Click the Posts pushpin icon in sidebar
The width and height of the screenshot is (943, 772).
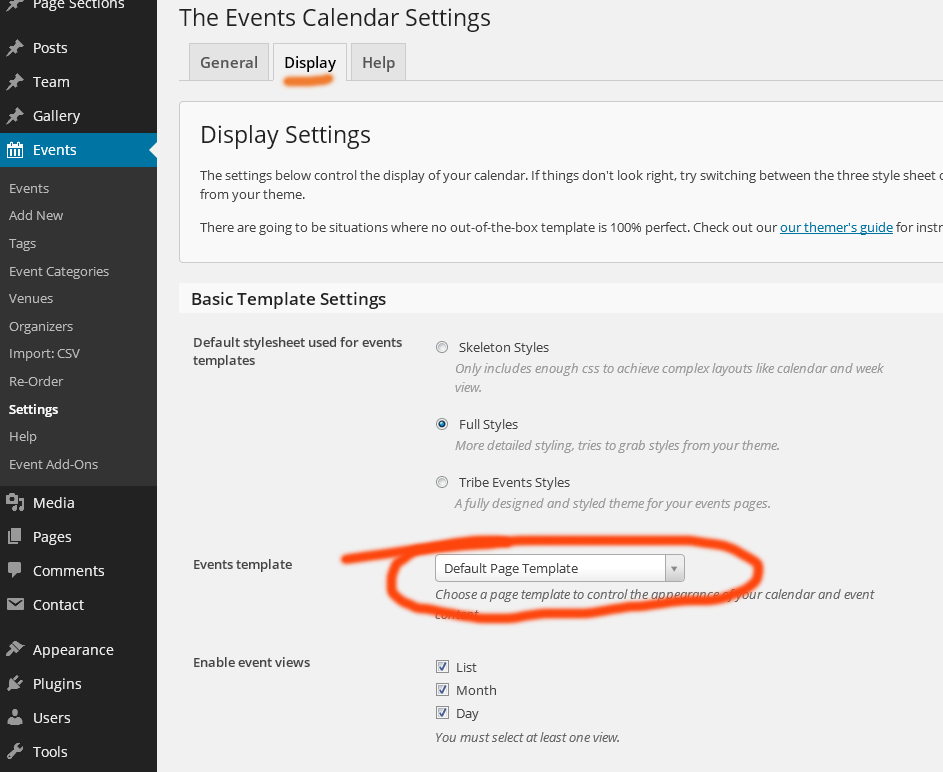point(15,48)
